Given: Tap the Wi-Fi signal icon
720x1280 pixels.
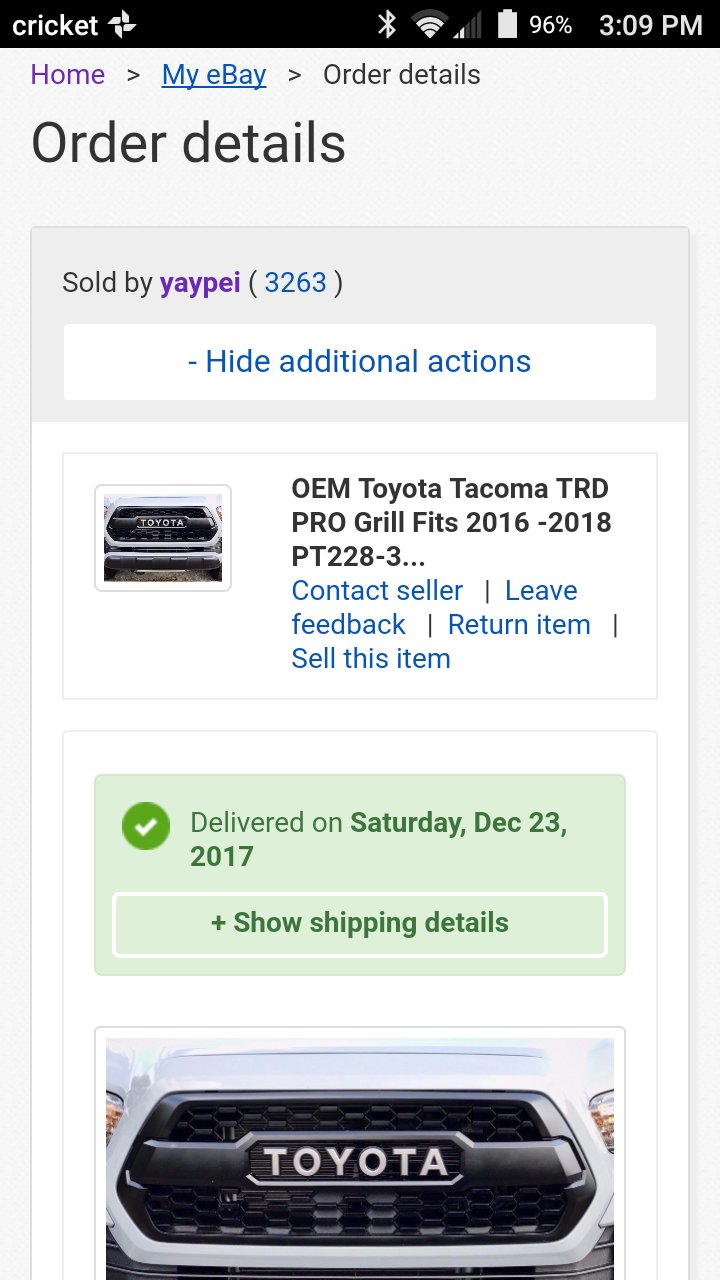Looking at the screenshot, I should coord(430,25).
